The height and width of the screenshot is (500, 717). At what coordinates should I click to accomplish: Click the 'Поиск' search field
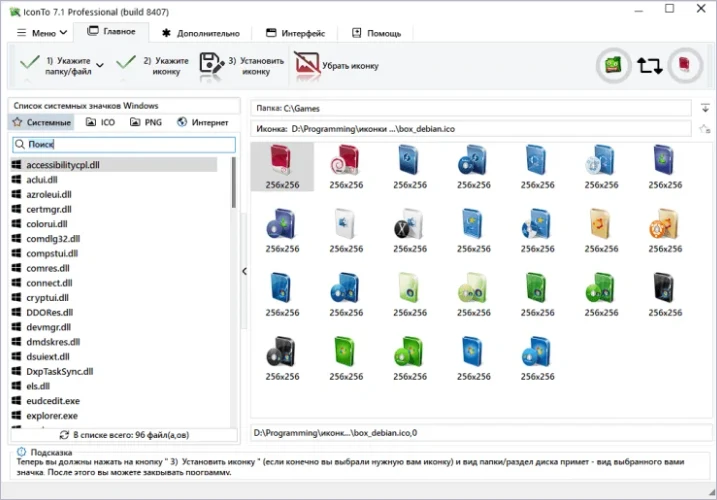click(x=123, y=144)
